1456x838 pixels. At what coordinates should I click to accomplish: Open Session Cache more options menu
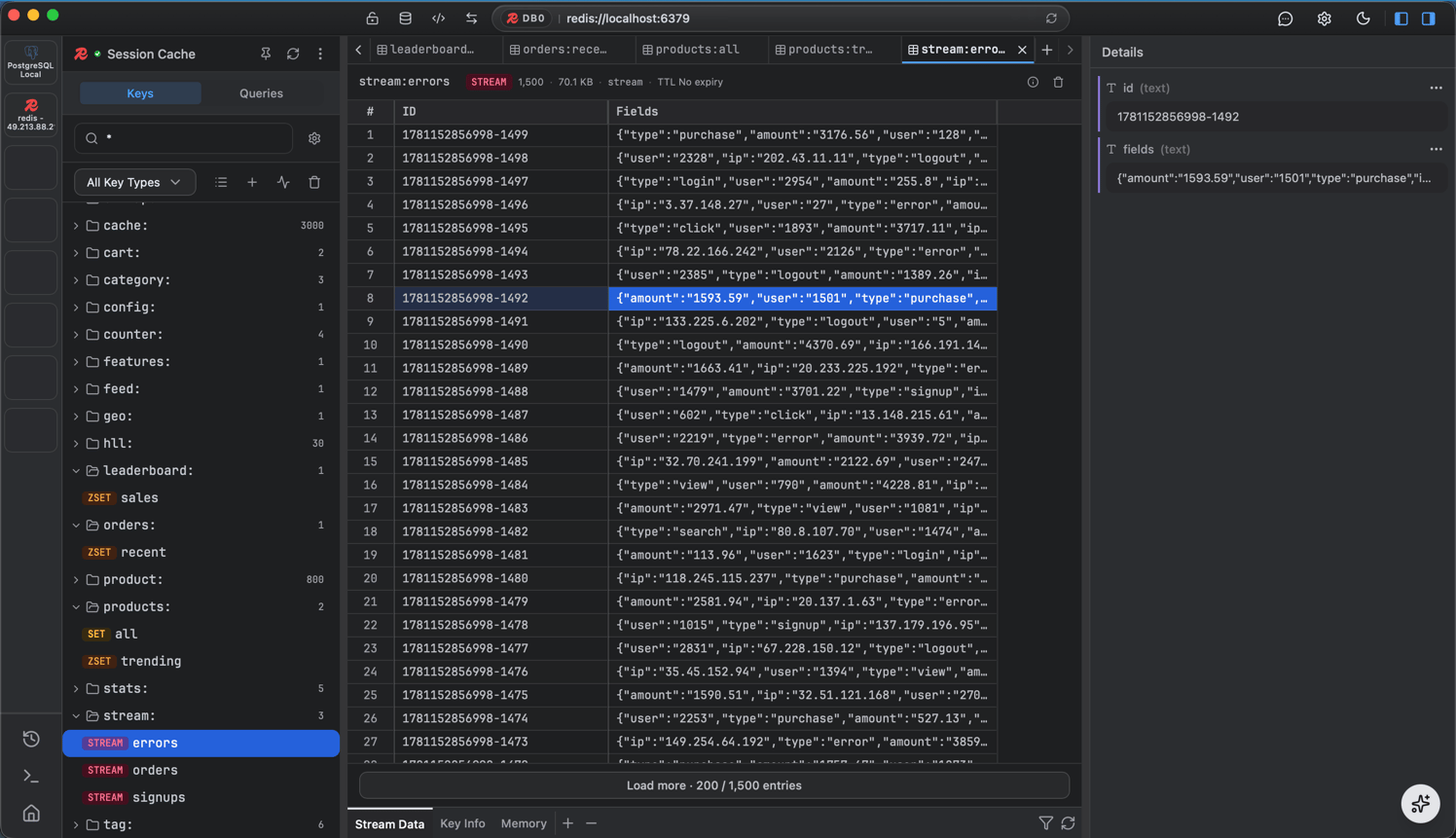pyautogui.click(x=320, y=55)
